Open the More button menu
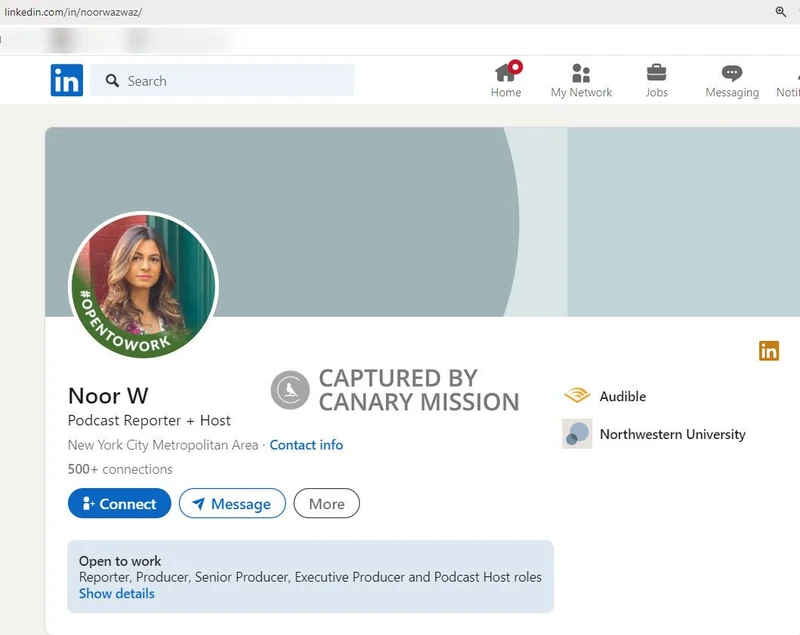Viewport: 800px width, 635px height. pyautogui.click(x=327, y=503)
